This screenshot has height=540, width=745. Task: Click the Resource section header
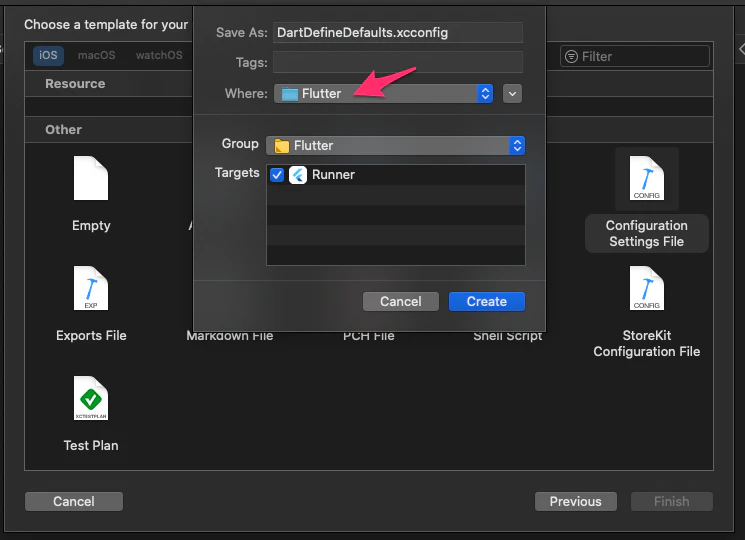click(75, 84)
